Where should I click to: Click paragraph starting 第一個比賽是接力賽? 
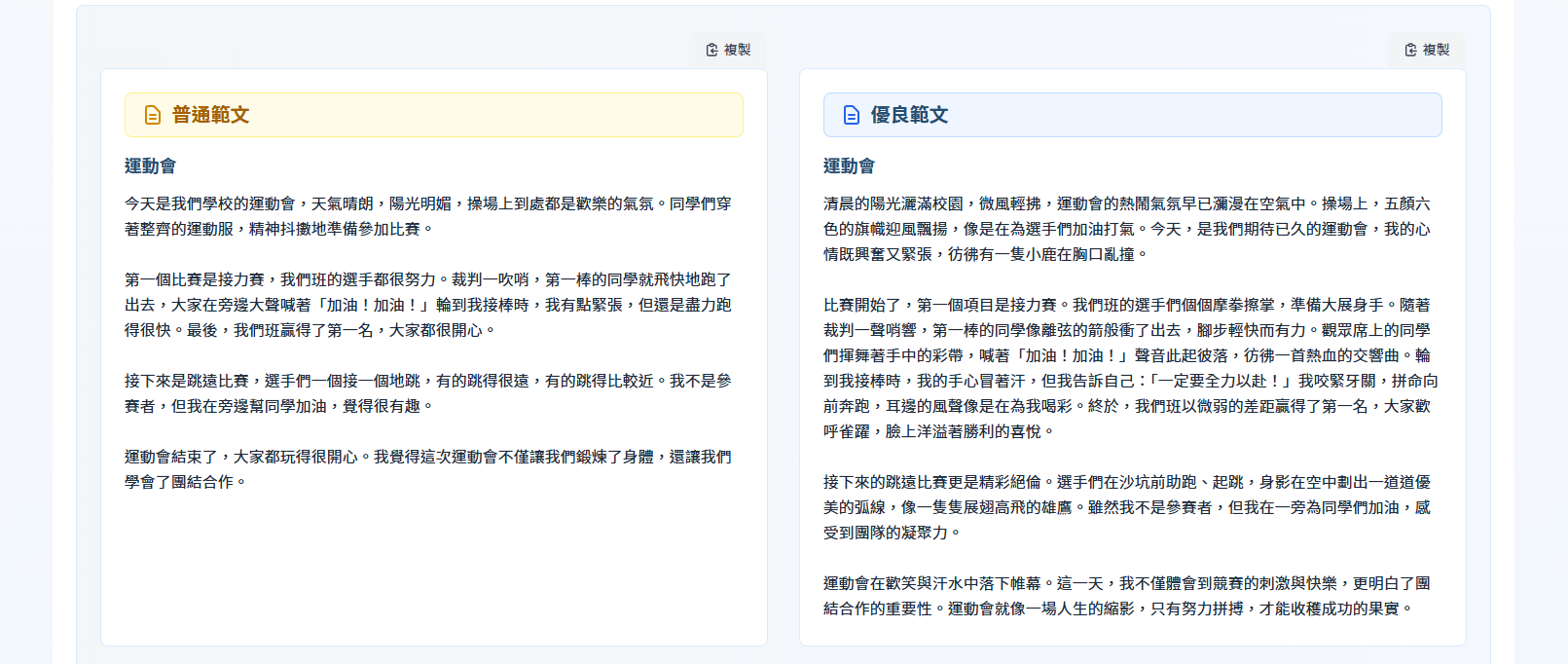tap(428, 305)
